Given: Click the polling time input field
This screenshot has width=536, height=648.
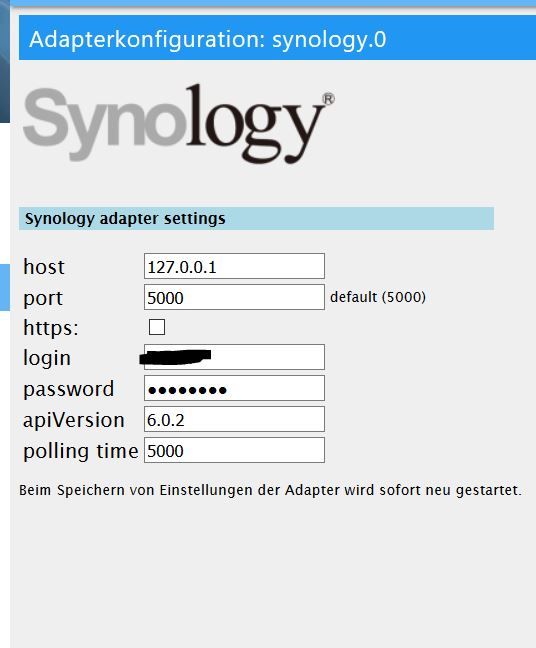Looking at the screenshot, I should (x=234, y=450).
